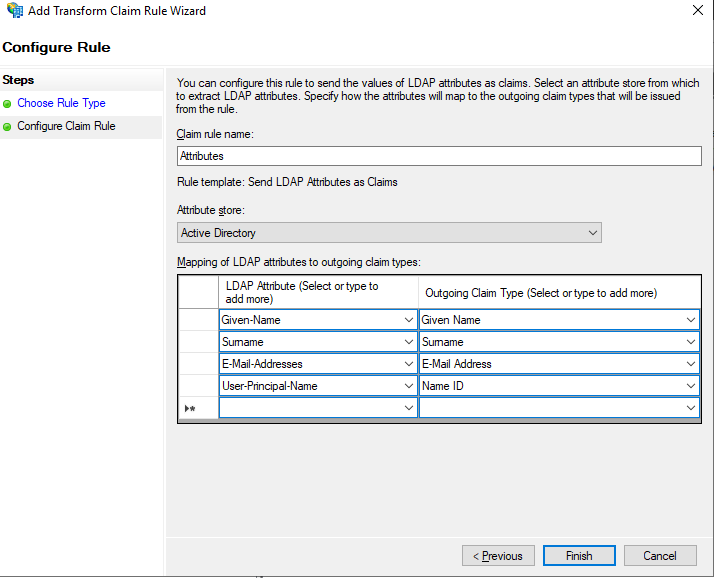Expand the Given Name outgoing claim dropdown
Viewport: 714px width, 578px height.
[x=690, y=320]
